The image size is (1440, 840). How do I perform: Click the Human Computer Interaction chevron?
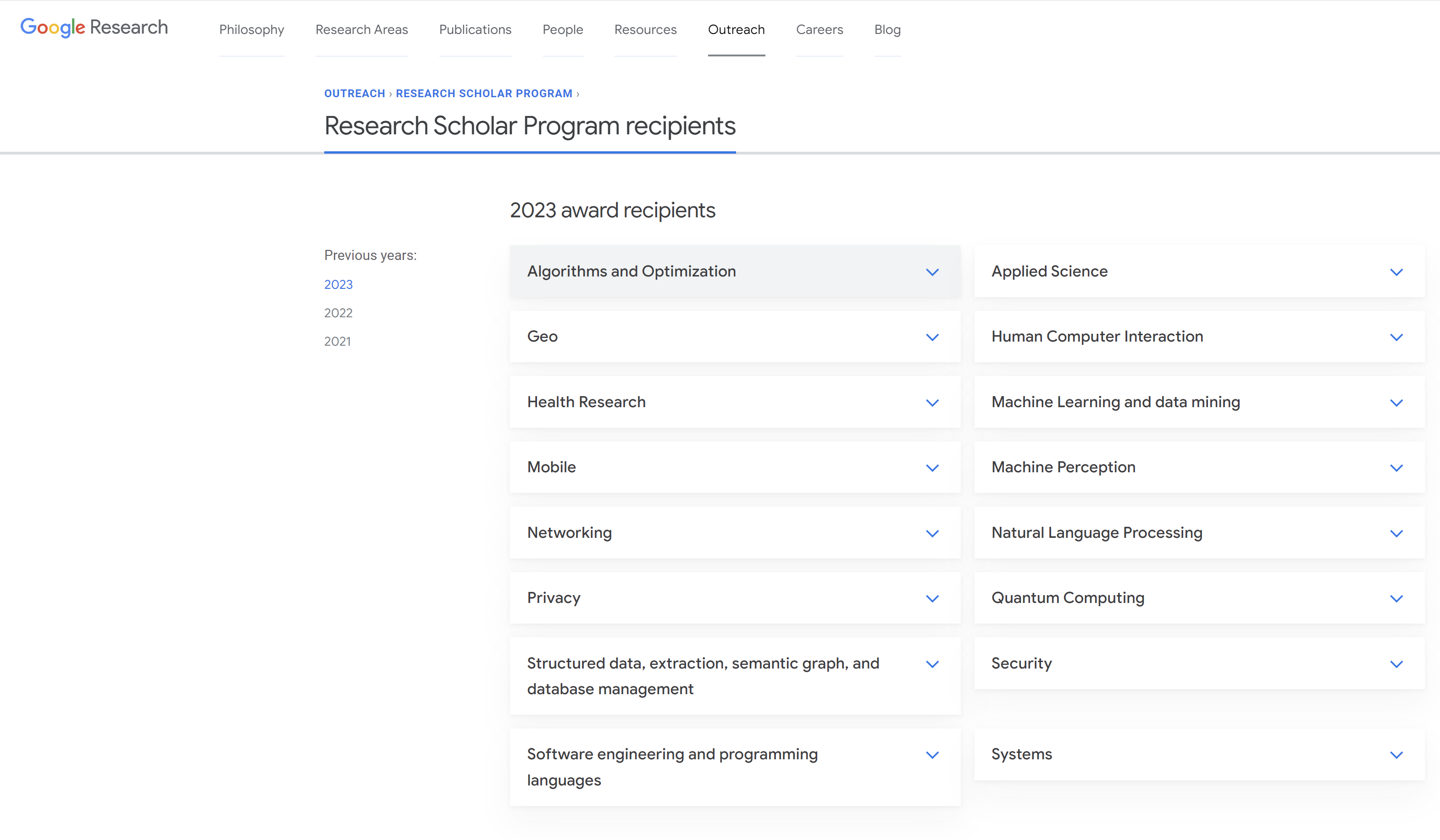1396,337
